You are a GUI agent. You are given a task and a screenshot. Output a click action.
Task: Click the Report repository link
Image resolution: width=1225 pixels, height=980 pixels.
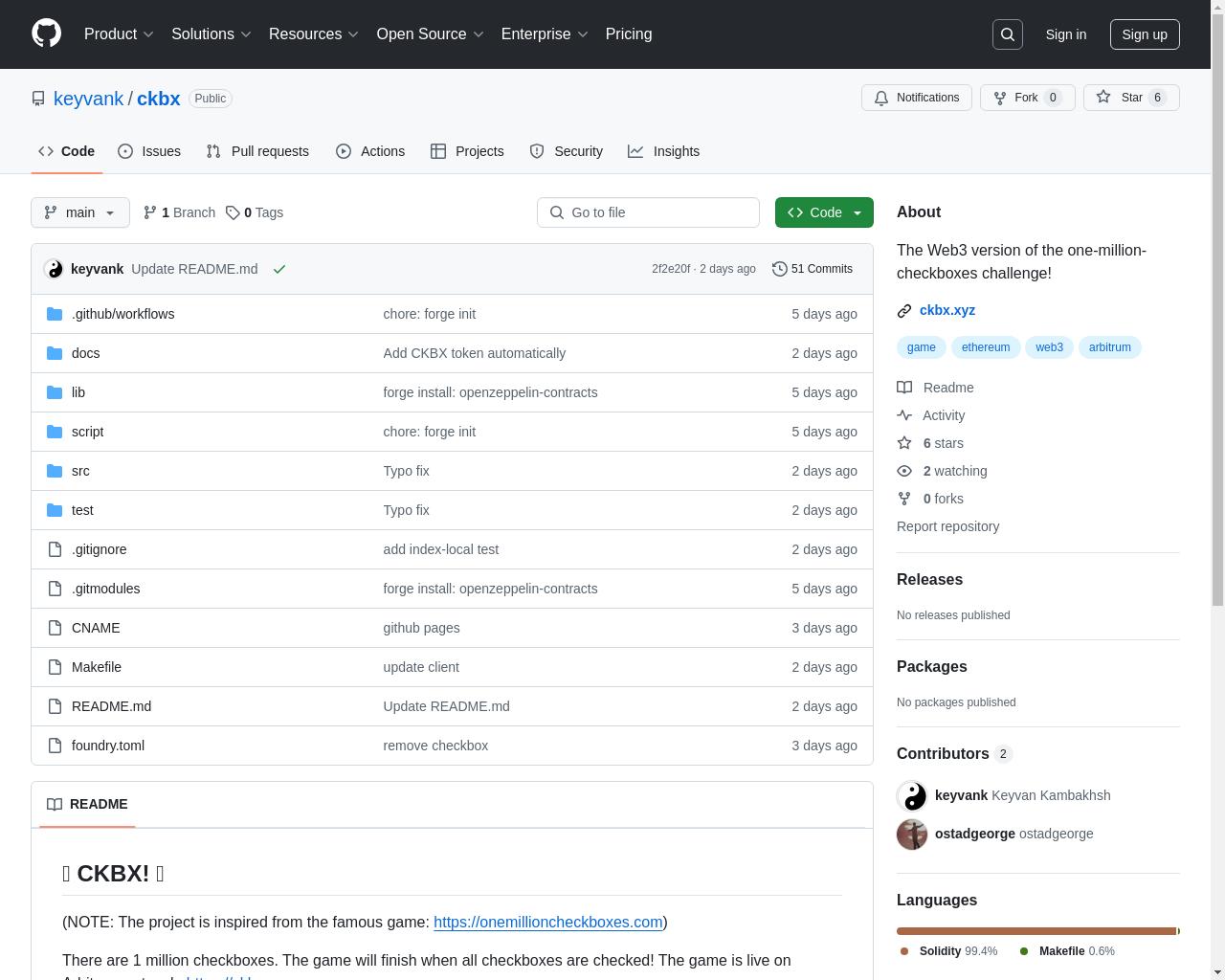coord(947,526)
